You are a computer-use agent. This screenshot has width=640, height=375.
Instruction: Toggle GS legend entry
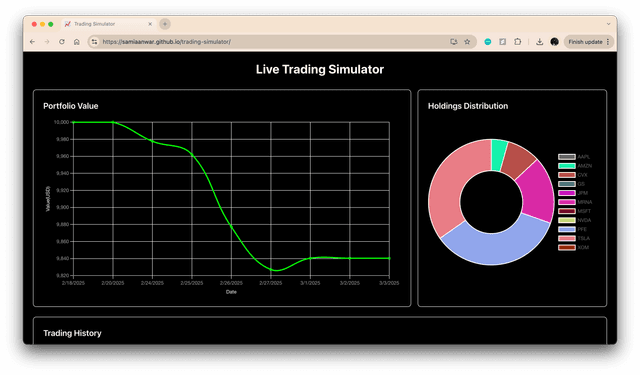571,184
